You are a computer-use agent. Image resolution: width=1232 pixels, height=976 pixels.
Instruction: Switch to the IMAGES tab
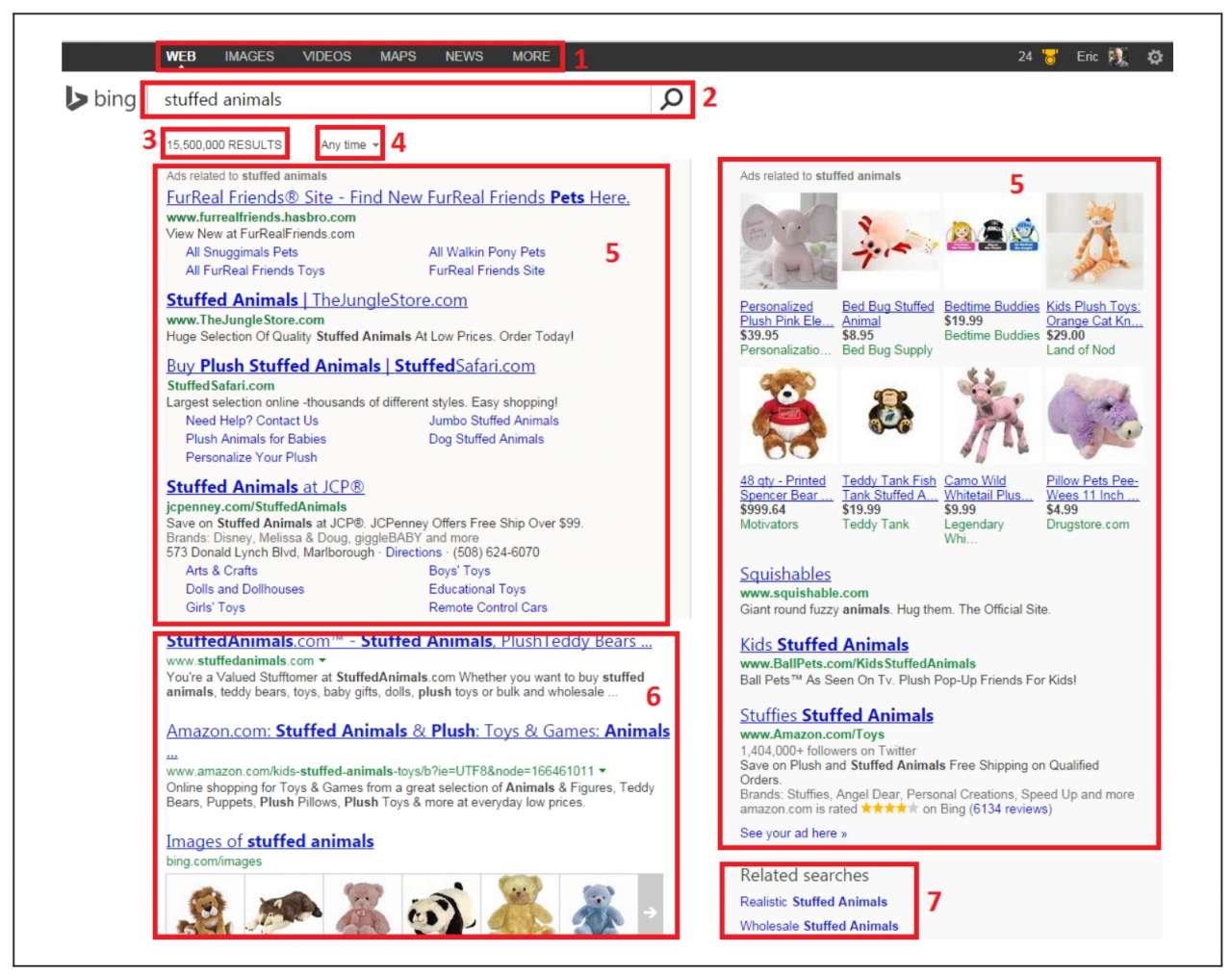click(x=249, y=57)
